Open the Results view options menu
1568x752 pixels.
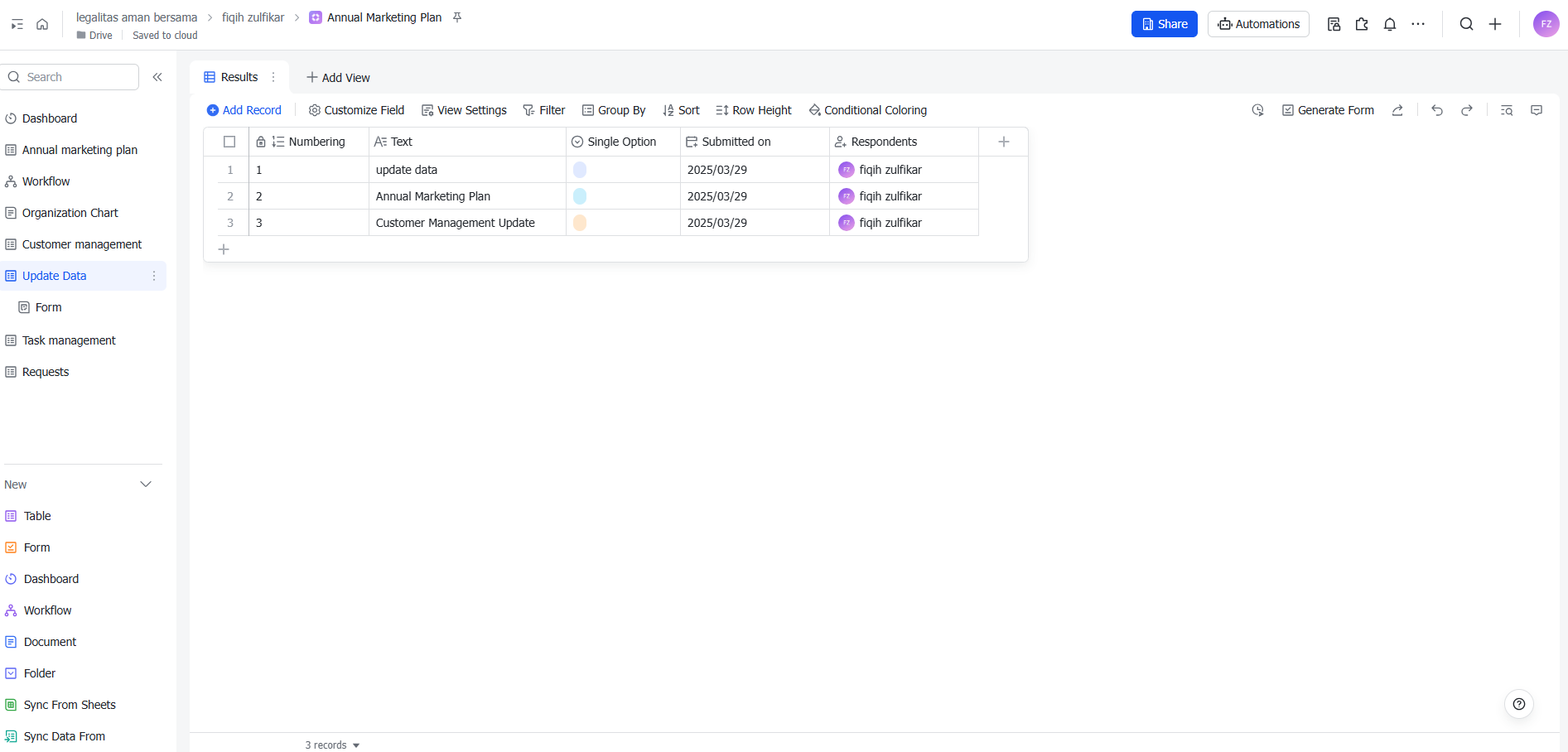click(x=273, y=77)
